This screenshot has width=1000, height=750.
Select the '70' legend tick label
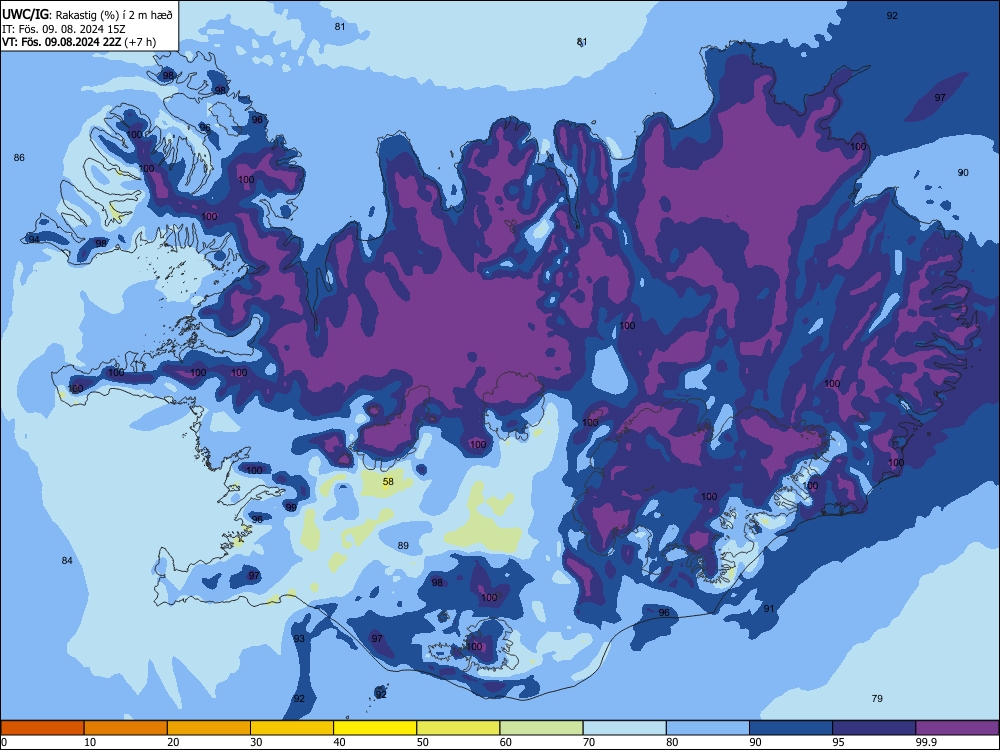[x=589, y=742]
